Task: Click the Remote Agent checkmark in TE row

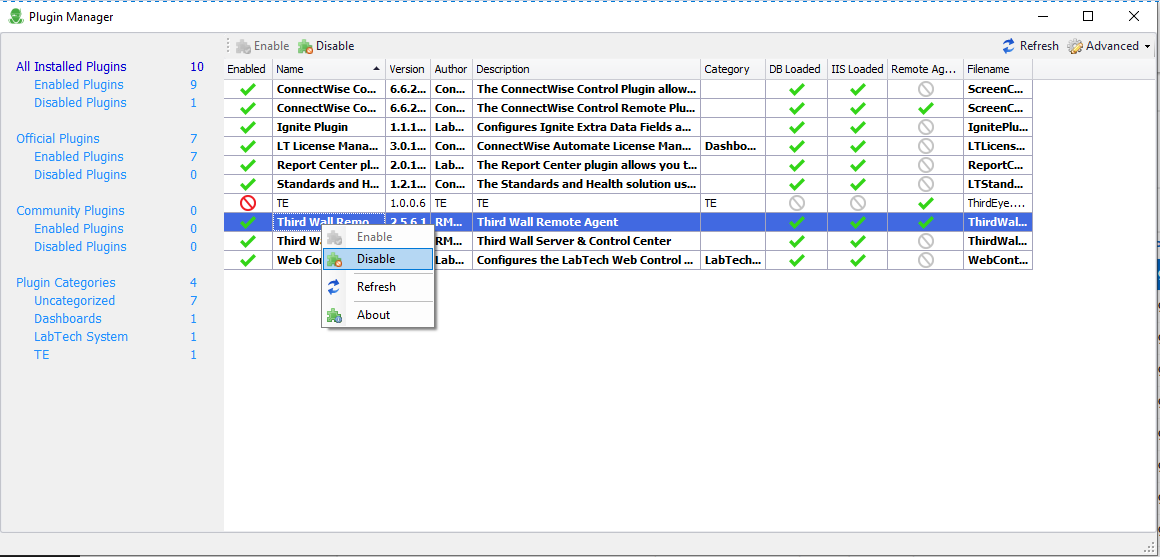Action: pyautogui.click(x=925, y=203)
